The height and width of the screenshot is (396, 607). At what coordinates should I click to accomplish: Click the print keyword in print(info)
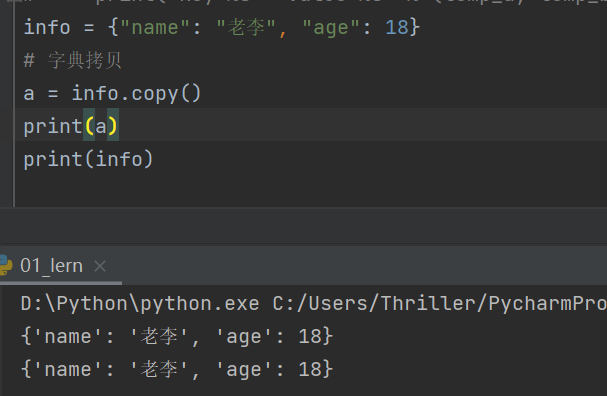tap(53, 159)
